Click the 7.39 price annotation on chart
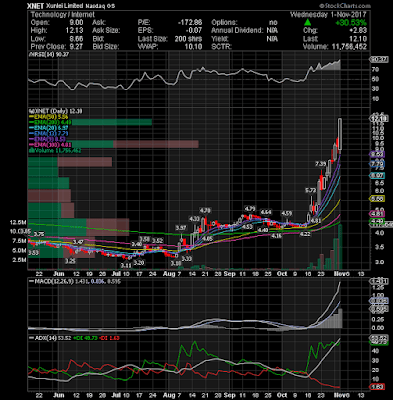 (320, 164)
